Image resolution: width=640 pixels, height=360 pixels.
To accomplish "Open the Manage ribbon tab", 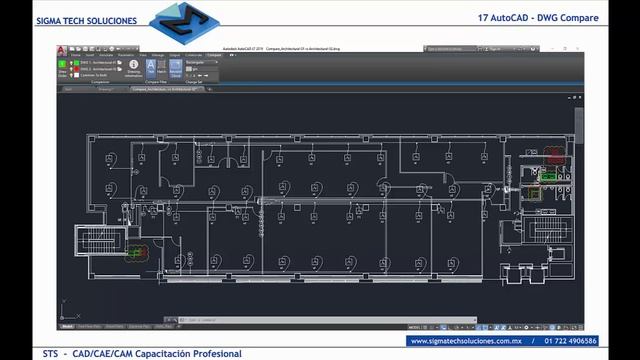I will [x=158, y=55].
